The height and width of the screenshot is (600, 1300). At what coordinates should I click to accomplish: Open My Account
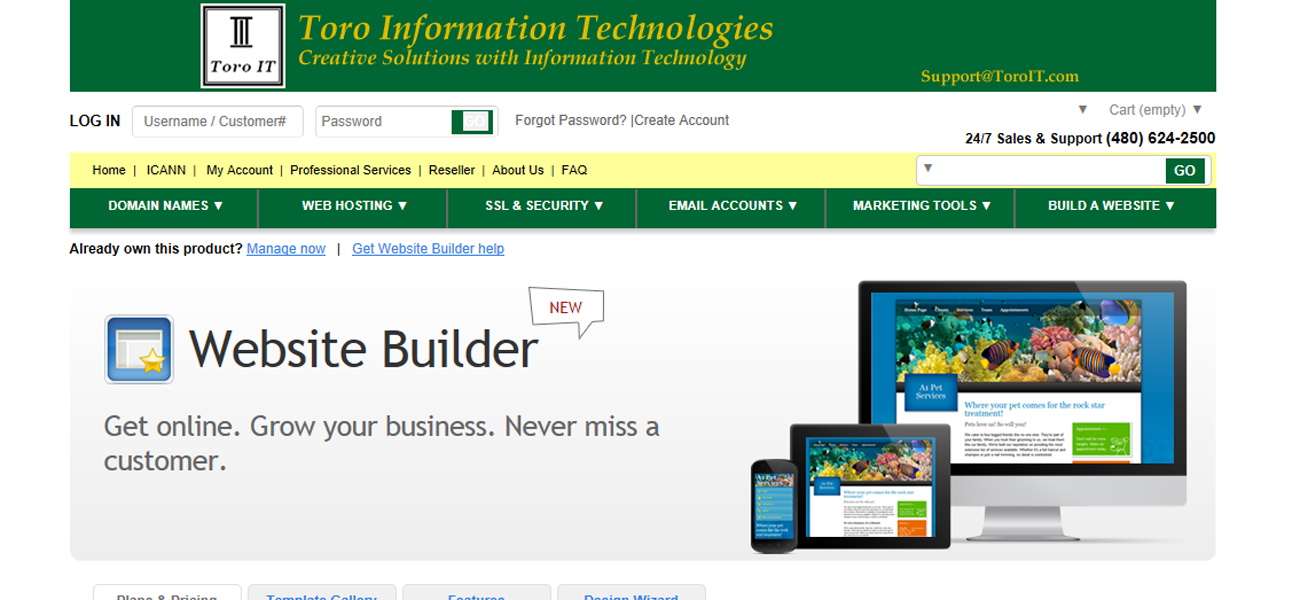pos(240,170)
